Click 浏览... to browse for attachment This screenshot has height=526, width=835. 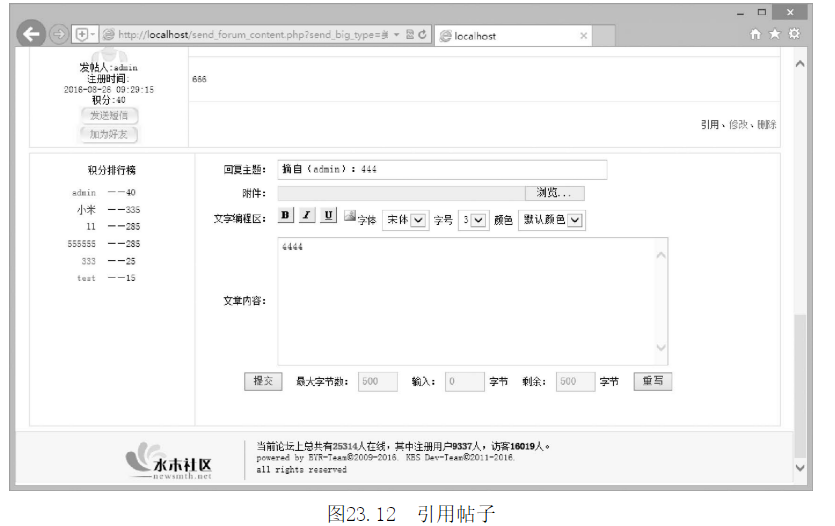(554, 193)
